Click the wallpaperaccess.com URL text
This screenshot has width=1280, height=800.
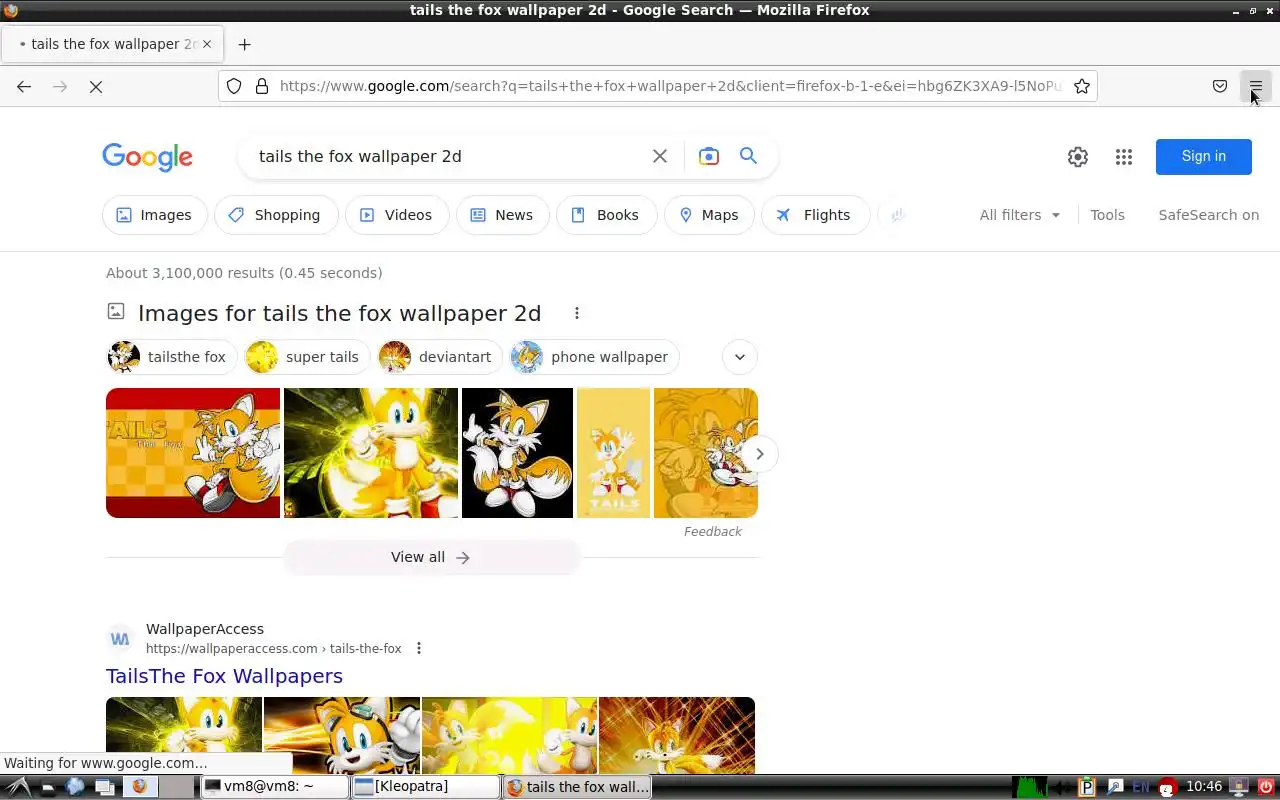coord(273,648)
